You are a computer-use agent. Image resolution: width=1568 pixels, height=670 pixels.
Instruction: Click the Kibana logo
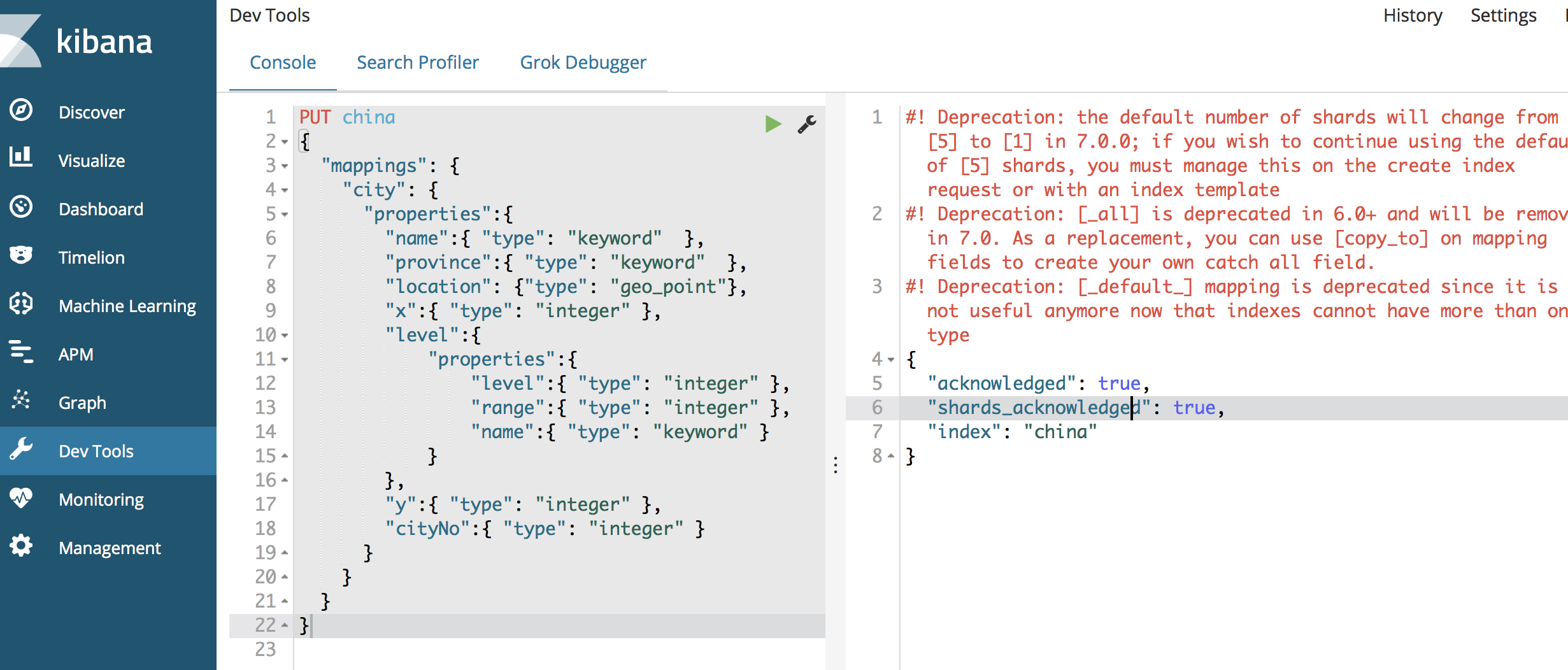click(x=76, y=41)
